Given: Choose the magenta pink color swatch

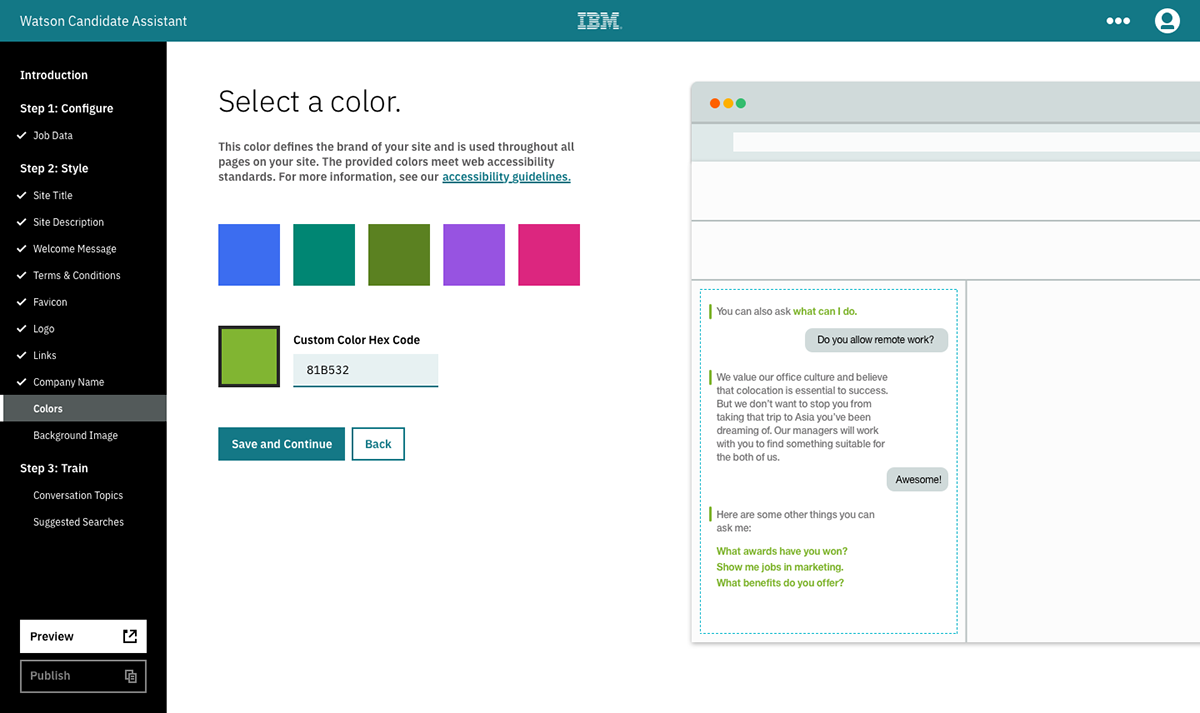Looking at the screenshot, I should pyautogui.click(x=549, y=255).
